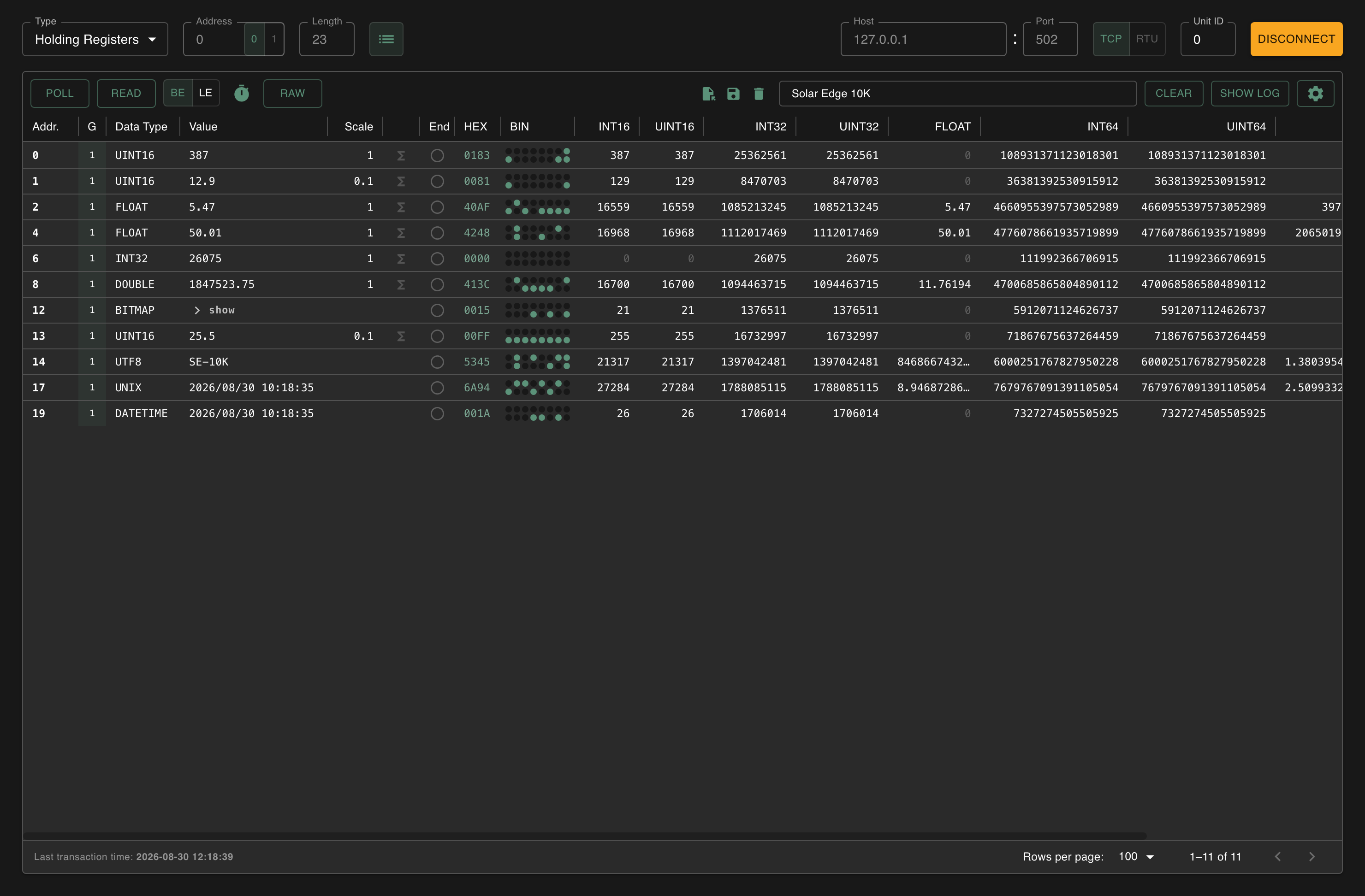Image resolution: width=1365 pixels, height=896 pixels.
Task: Open the rows per page dropdown
Action: pos(1136,856)
